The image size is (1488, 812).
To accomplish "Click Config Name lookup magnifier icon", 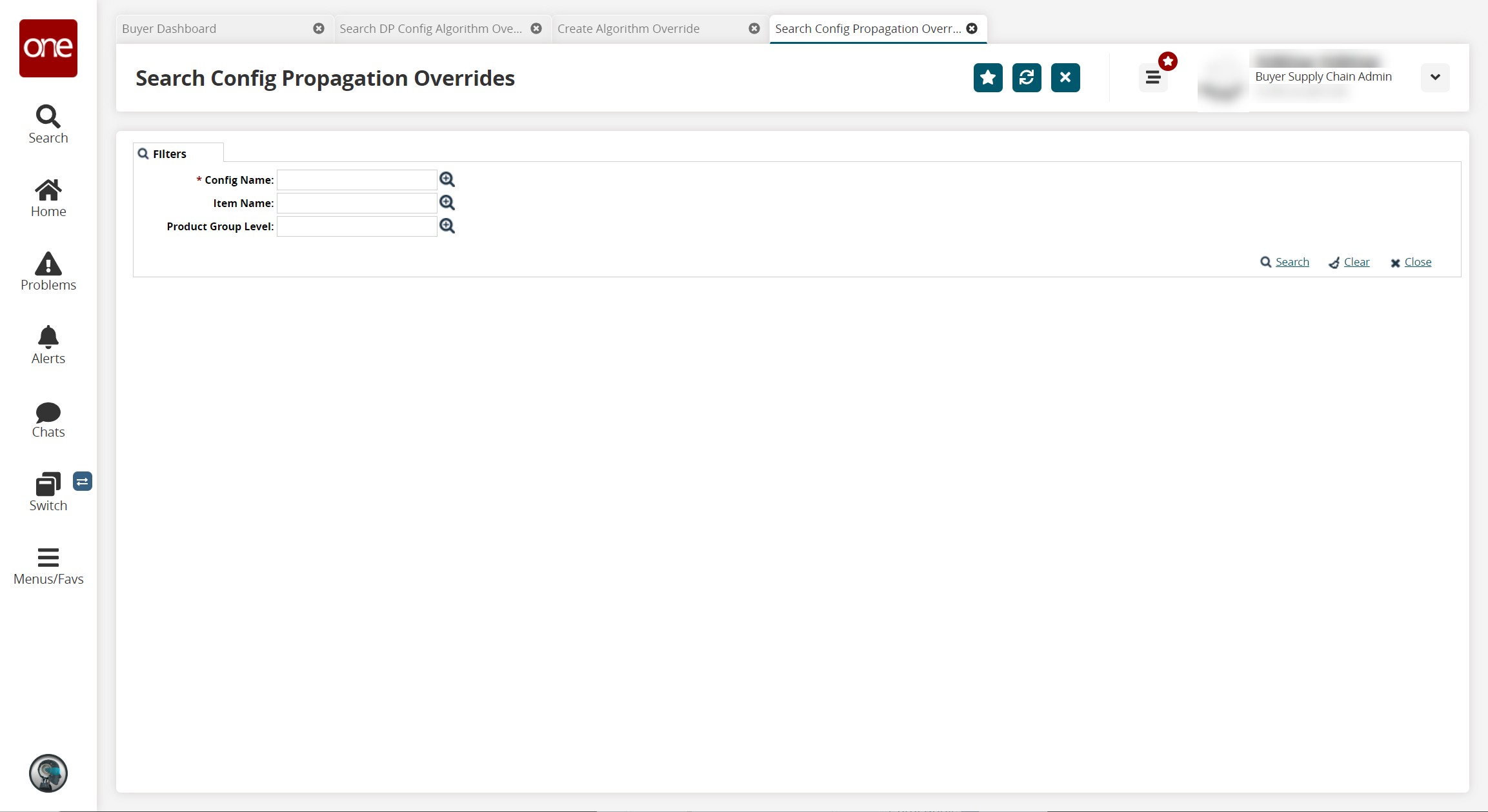I will [447, 179].
